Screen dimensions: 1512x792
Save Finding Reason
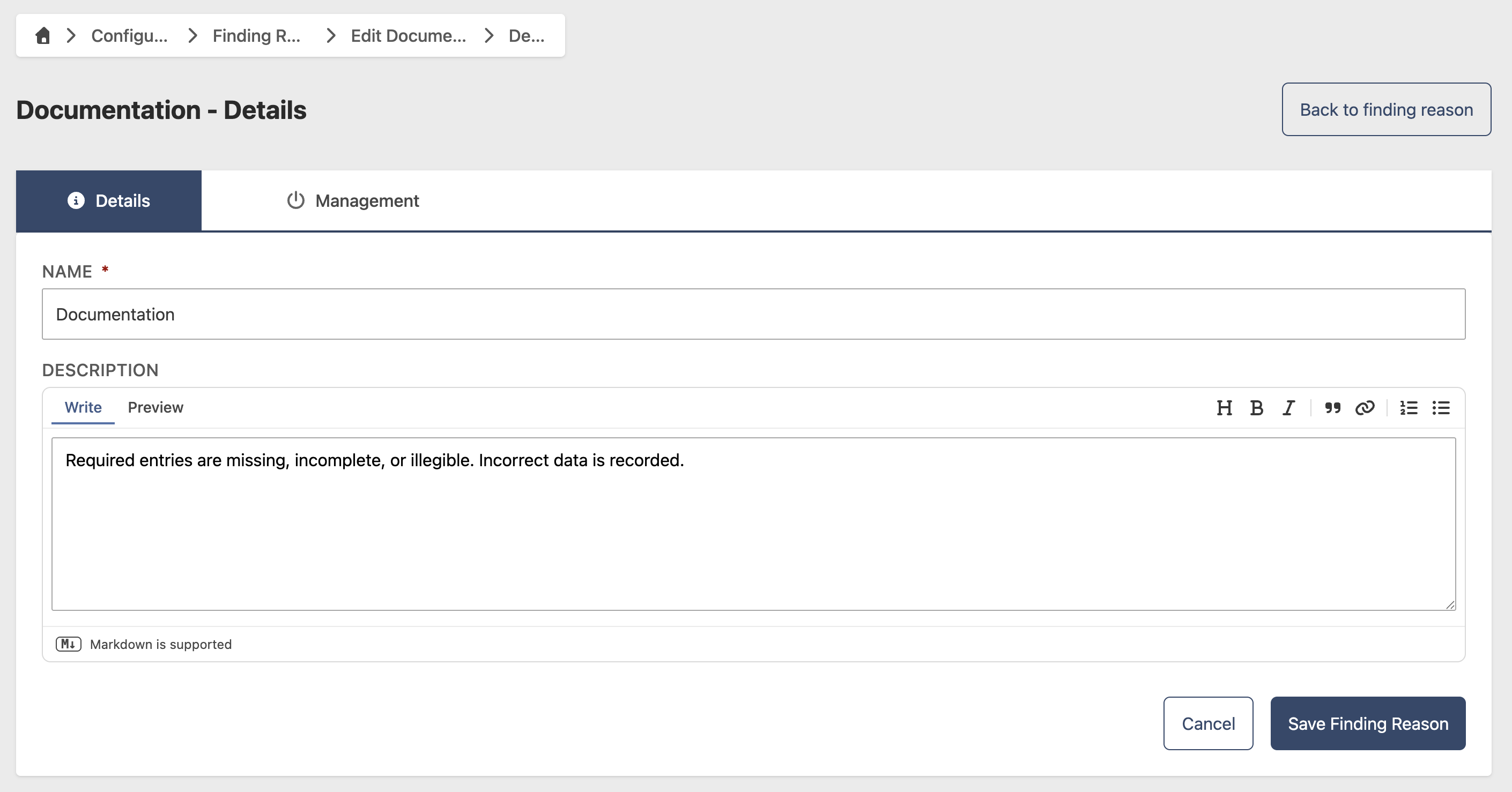click(1368, 723)
